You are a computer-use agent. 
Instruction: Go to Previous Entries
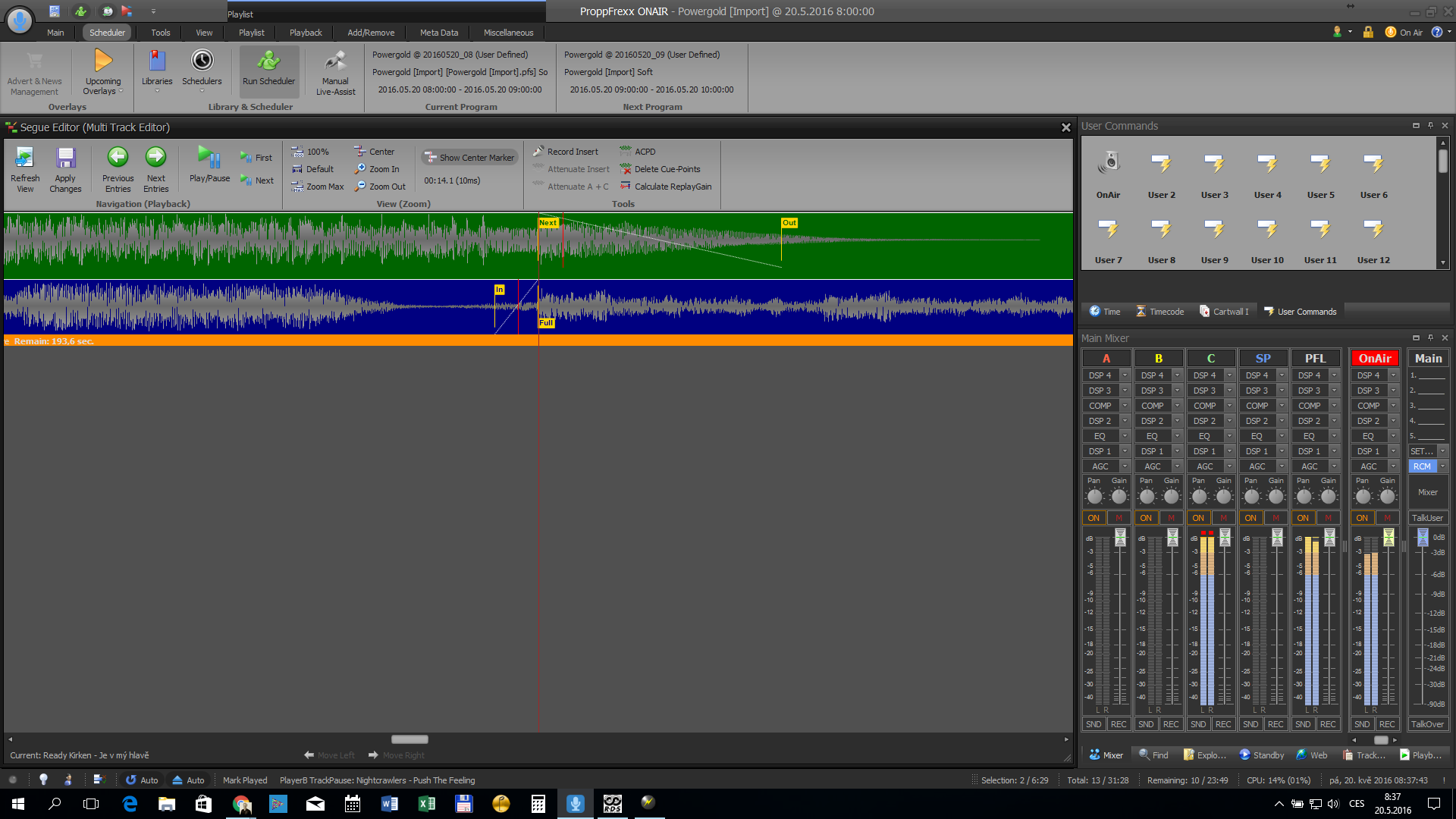(118, 158)
